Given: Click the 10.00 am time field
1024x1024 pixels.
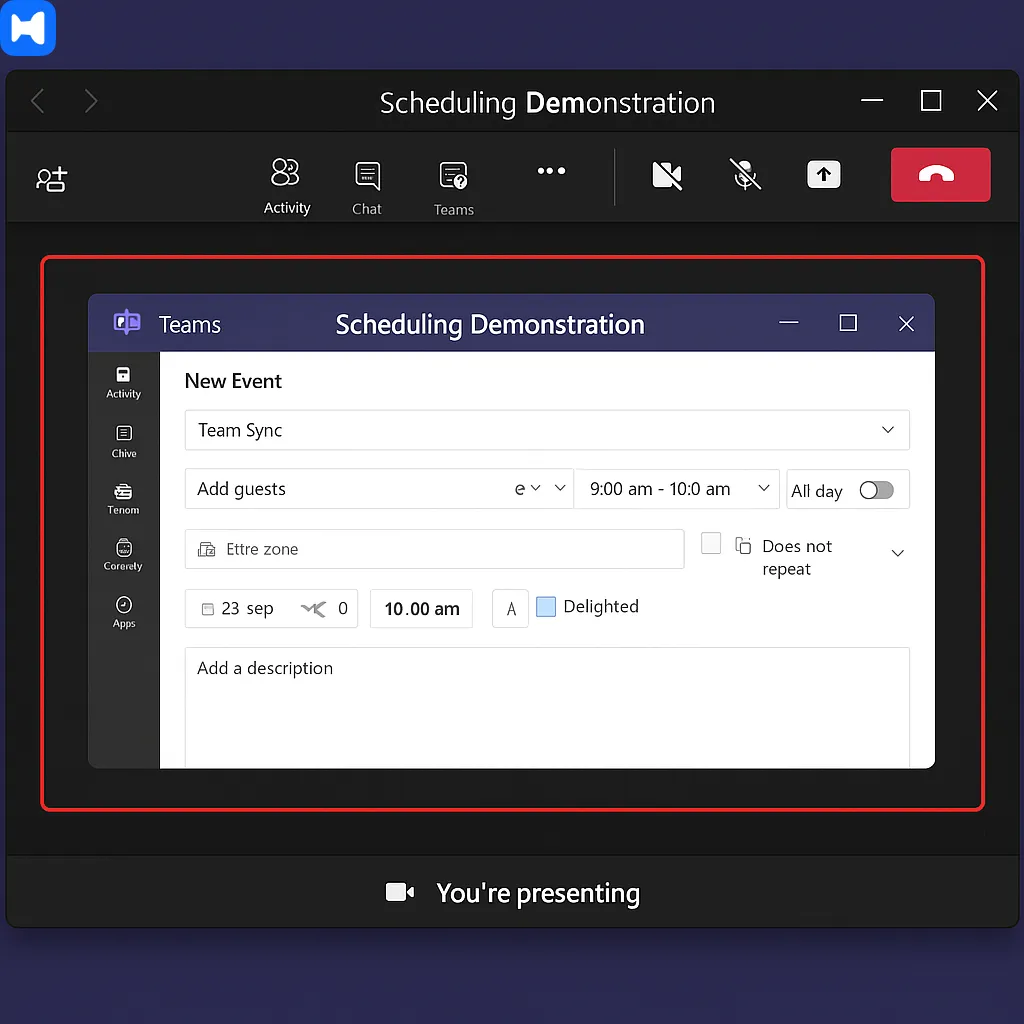Looking at the screenshot, I should (421, 609).
